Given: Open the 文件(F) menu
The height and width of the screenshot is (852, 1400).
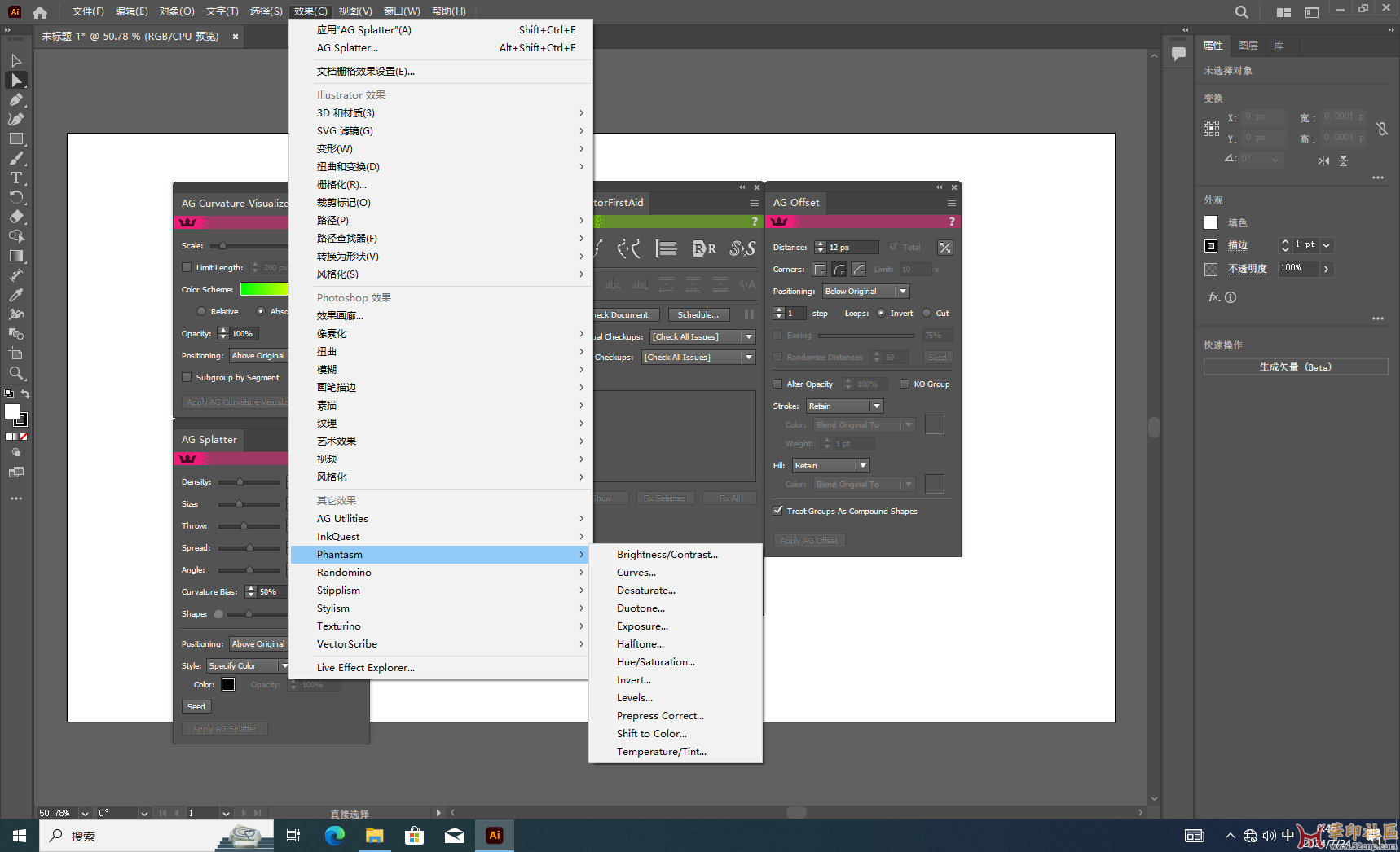Looking at the screenshot, I should [x=88, y=11].
